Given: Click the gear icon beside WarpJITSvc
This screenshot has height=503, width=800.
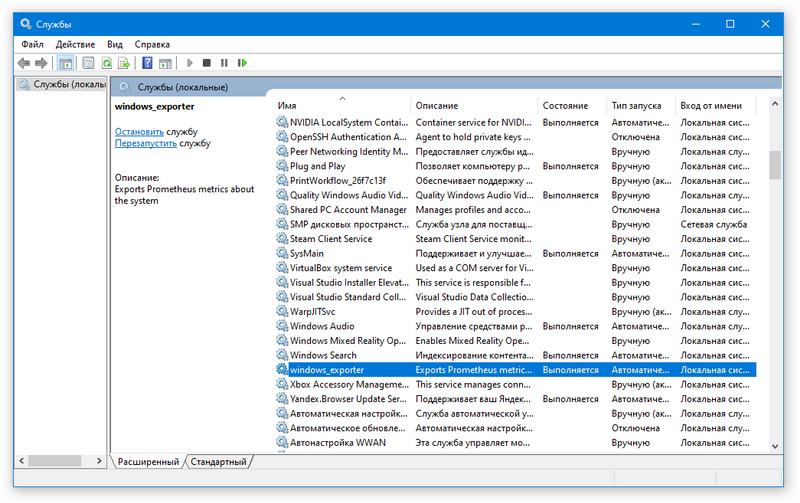Looking at the screenshot, I should click(x=282, y=311).
